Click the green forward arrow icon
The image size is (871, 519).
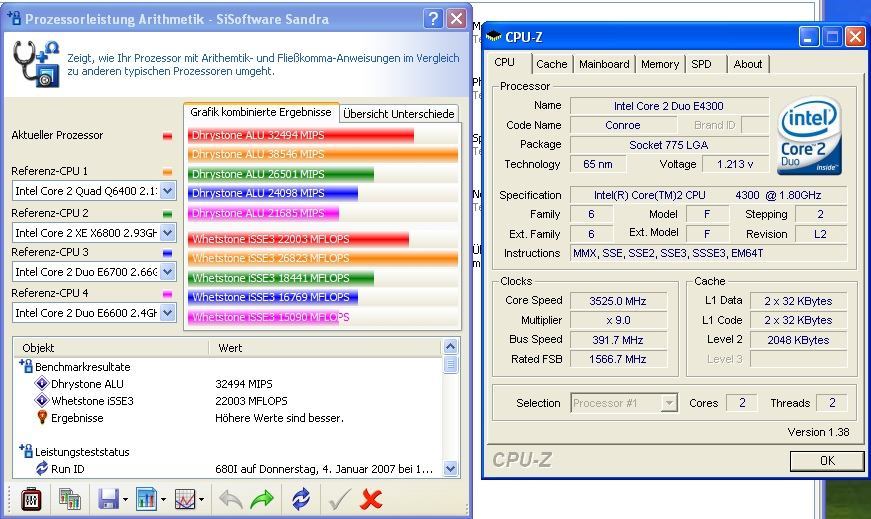pos(262,499)
